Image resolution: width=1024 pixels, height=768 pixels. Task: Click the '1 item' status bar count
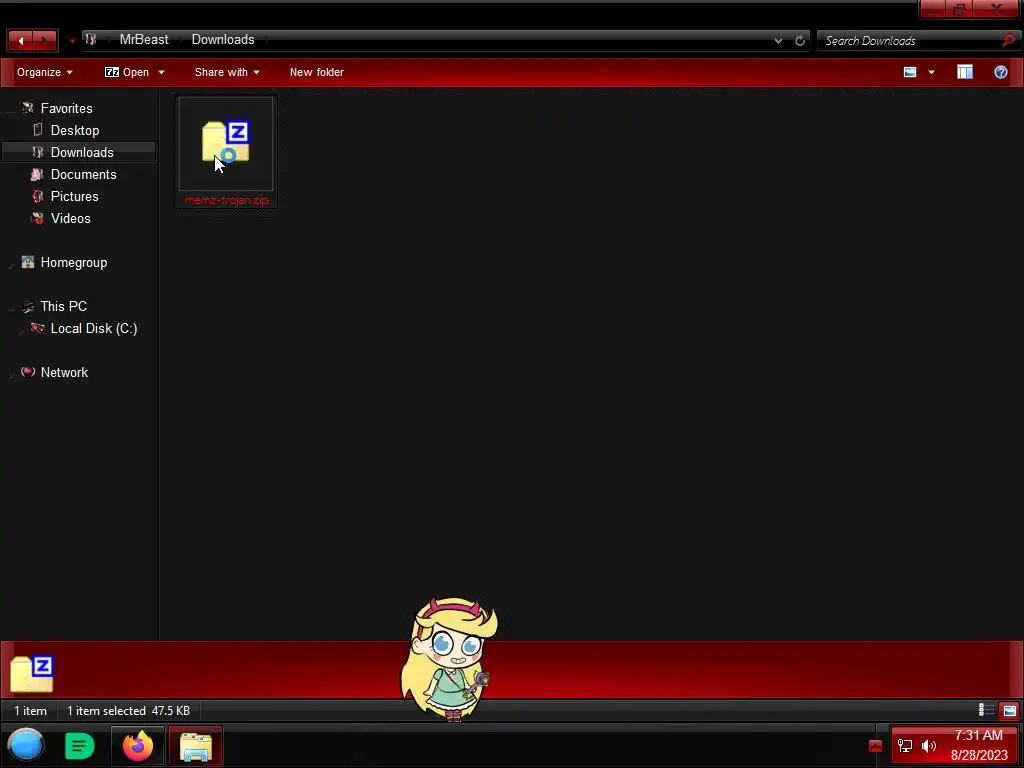pyautogui.click(x=31, y=711)
